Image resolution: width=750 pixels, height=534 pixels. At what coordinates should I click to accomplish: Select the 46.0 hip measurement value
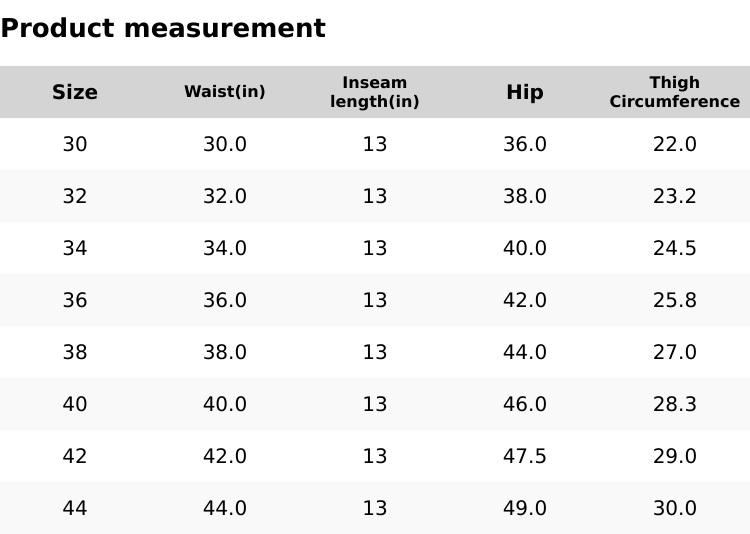[x=525, y=404]
